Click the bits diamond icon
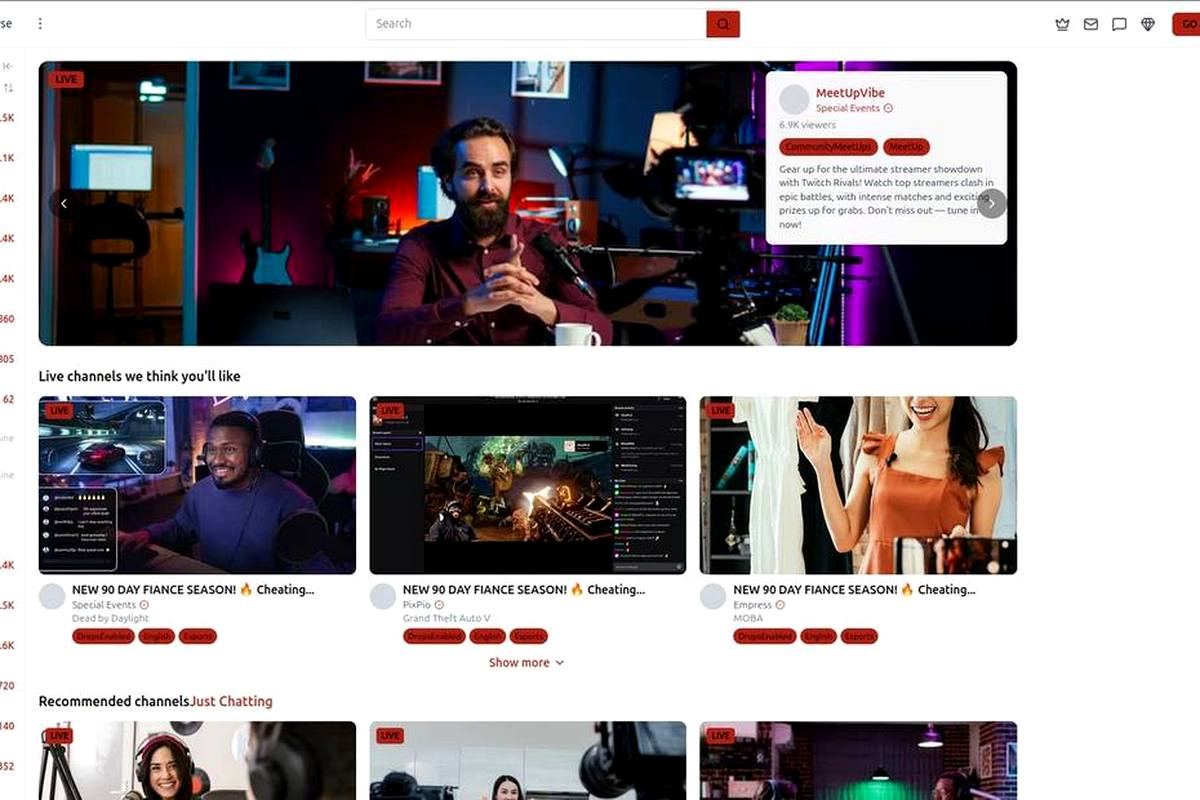 [x=1147, y=24]
